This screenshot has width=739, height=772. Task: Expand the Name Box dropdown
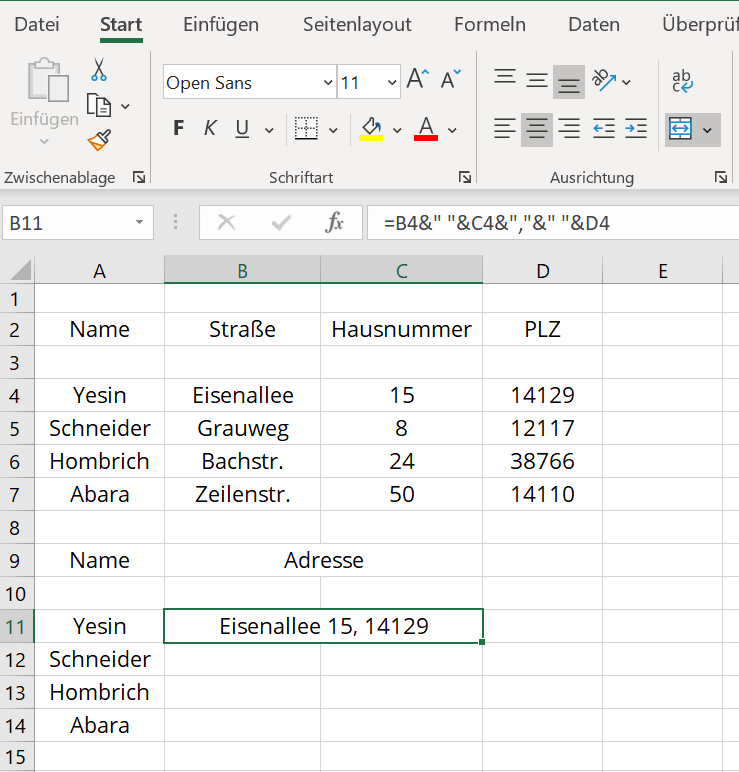coord(139,223)
